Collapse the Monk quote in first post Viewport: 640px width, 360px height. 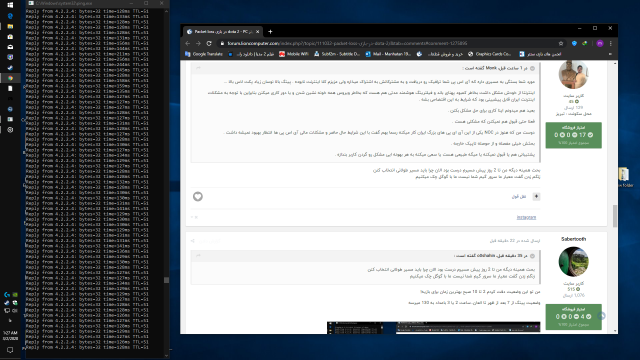[532, 68]
